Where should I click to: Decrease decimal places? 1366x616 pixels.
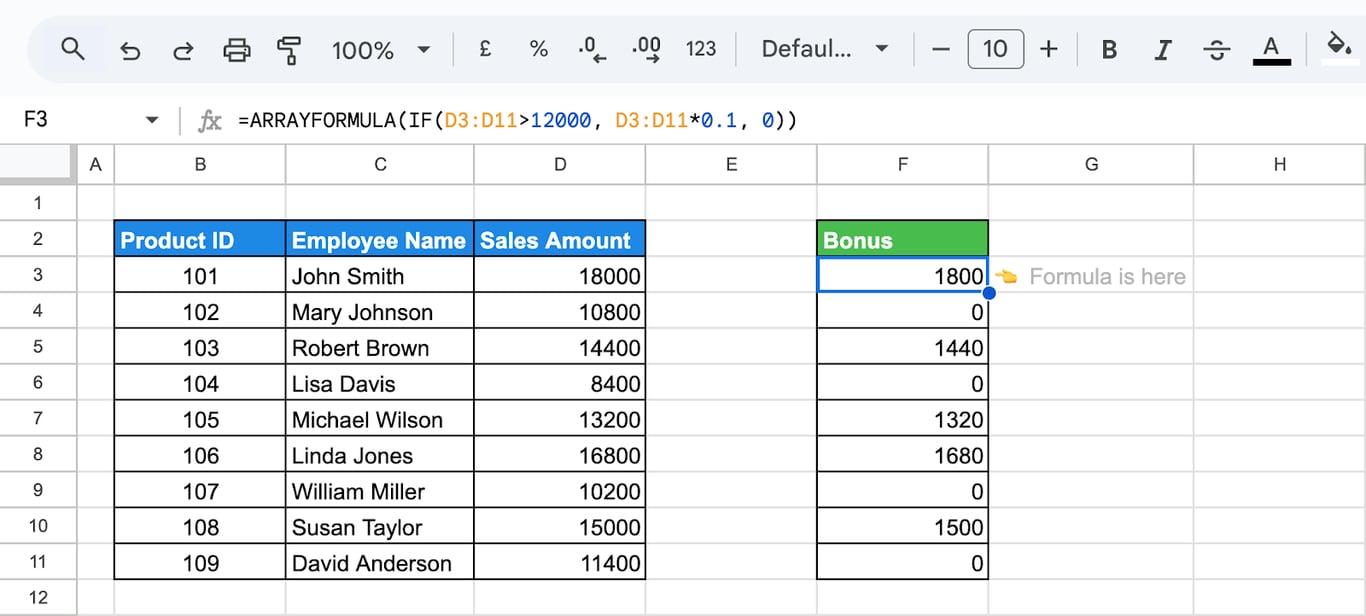(x=593, y=49)
